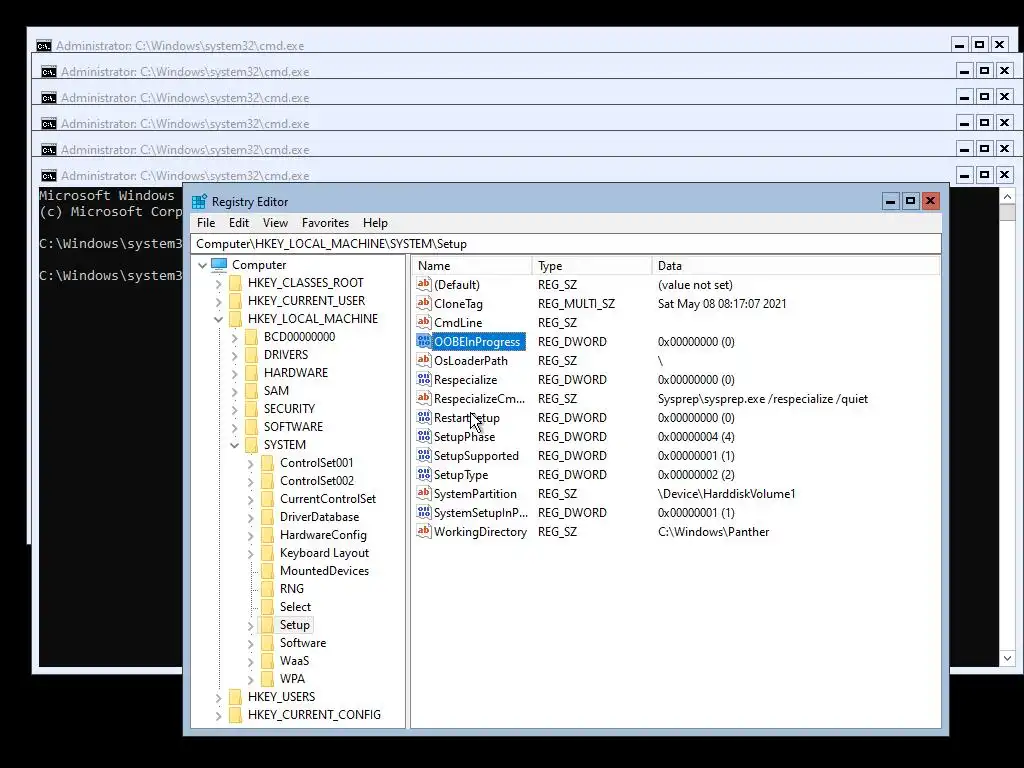Click the (Default) string value icon
The width and height of the screenshot is (1024, 768).
click(x=424, y=284)
